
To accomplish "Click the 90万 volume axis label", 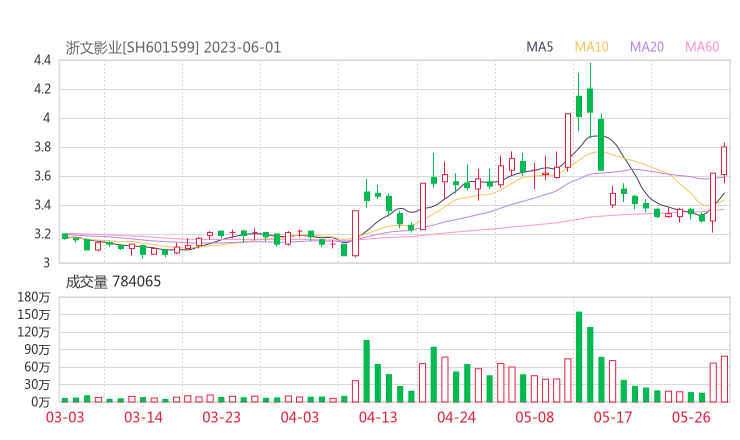I will pos(37,349).
